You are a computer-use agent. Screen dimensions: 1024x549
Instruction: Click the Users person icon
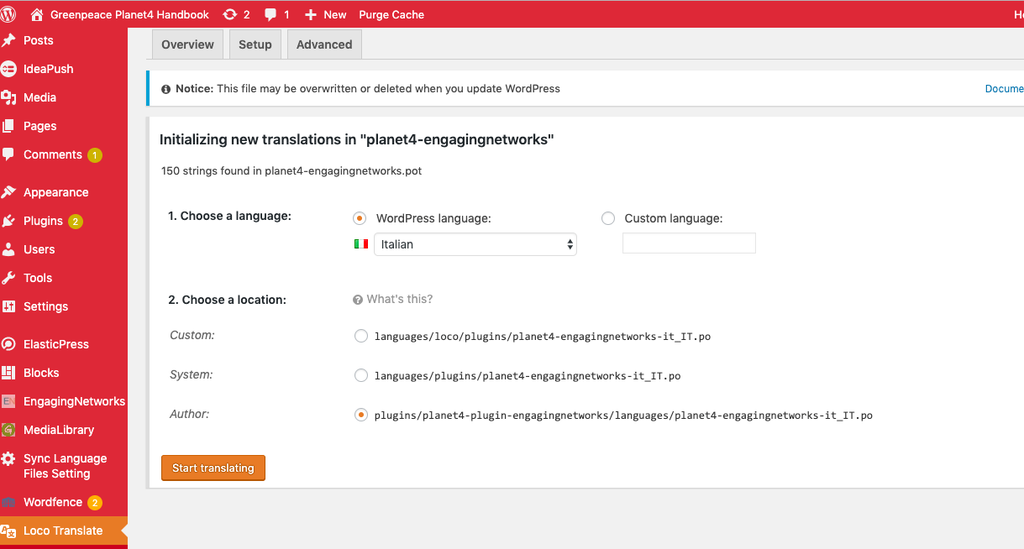[8, 249]
